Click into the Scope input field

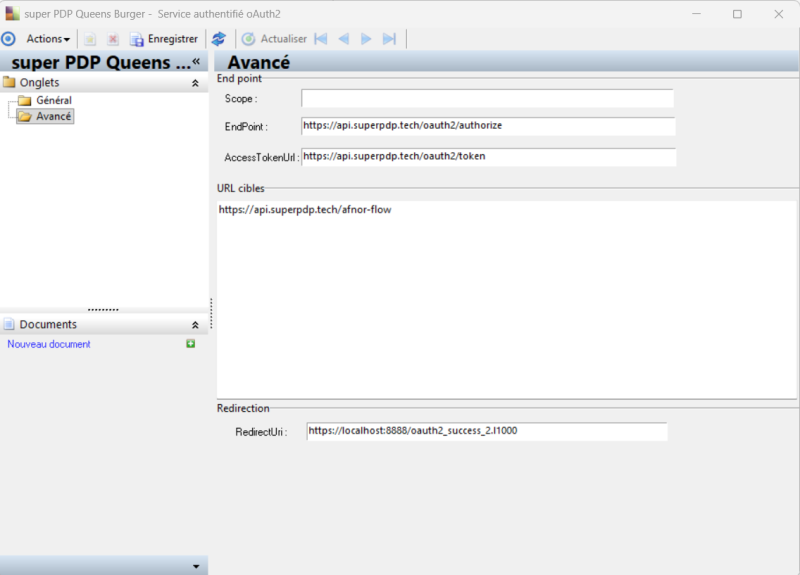tap(487, 98)
